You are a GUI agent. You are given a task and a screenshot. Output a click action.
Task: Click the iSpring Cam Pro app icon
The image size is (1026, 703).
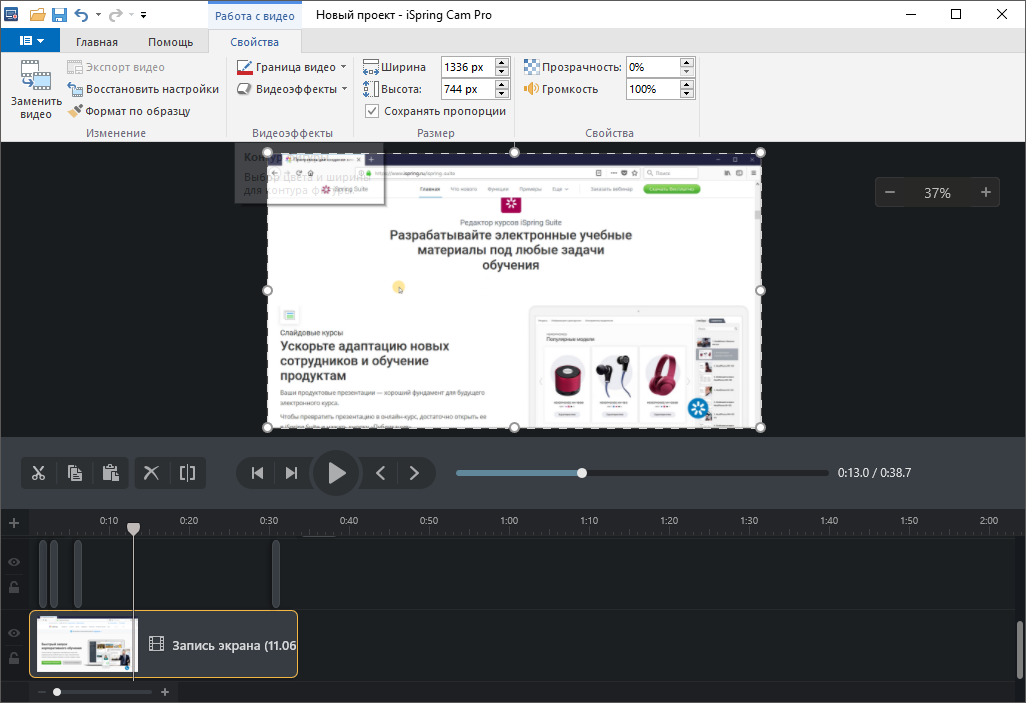[x=11, y=14]
